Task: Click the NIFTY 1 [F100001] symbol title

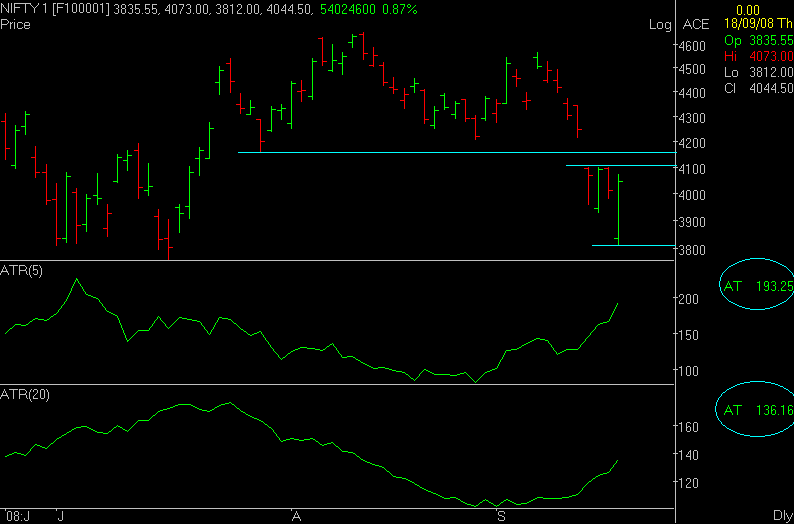Action: [55, 10]
